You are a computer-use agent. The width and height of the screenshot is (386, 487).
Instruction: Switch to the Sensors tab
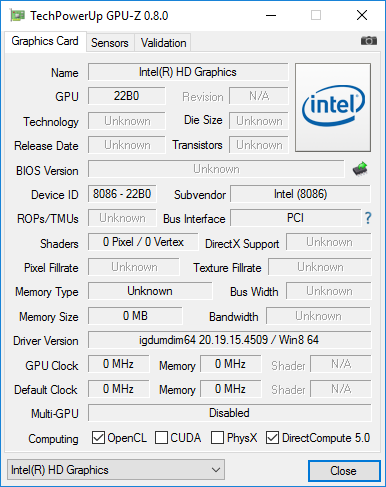click(110, 43)
